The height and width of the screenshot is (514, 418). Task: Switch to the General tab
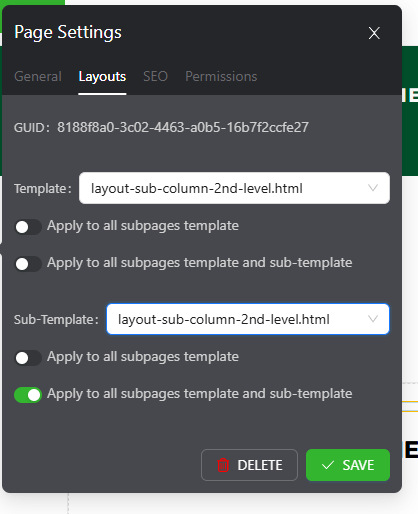[38, 77]
